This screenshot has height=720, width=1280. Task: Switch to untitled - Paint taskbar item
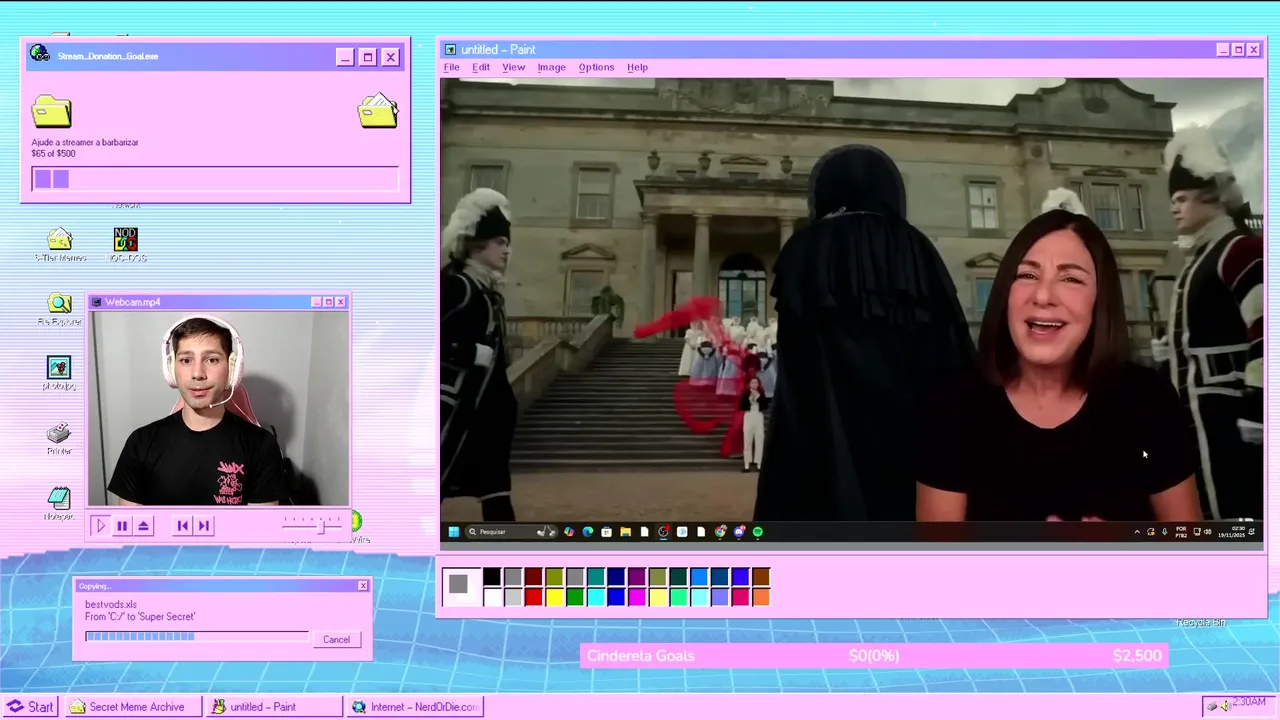[274, 707]
